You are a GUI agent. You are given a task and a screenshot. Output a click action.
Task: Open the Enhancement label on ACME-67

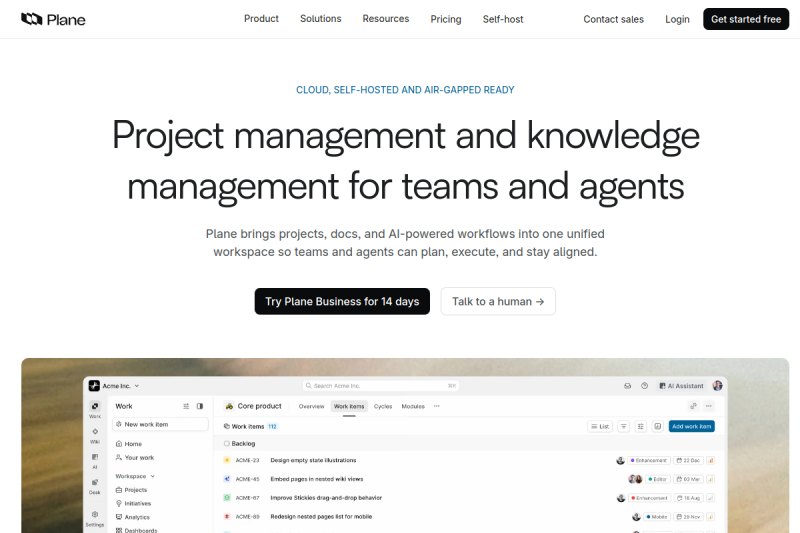point(649,498)
